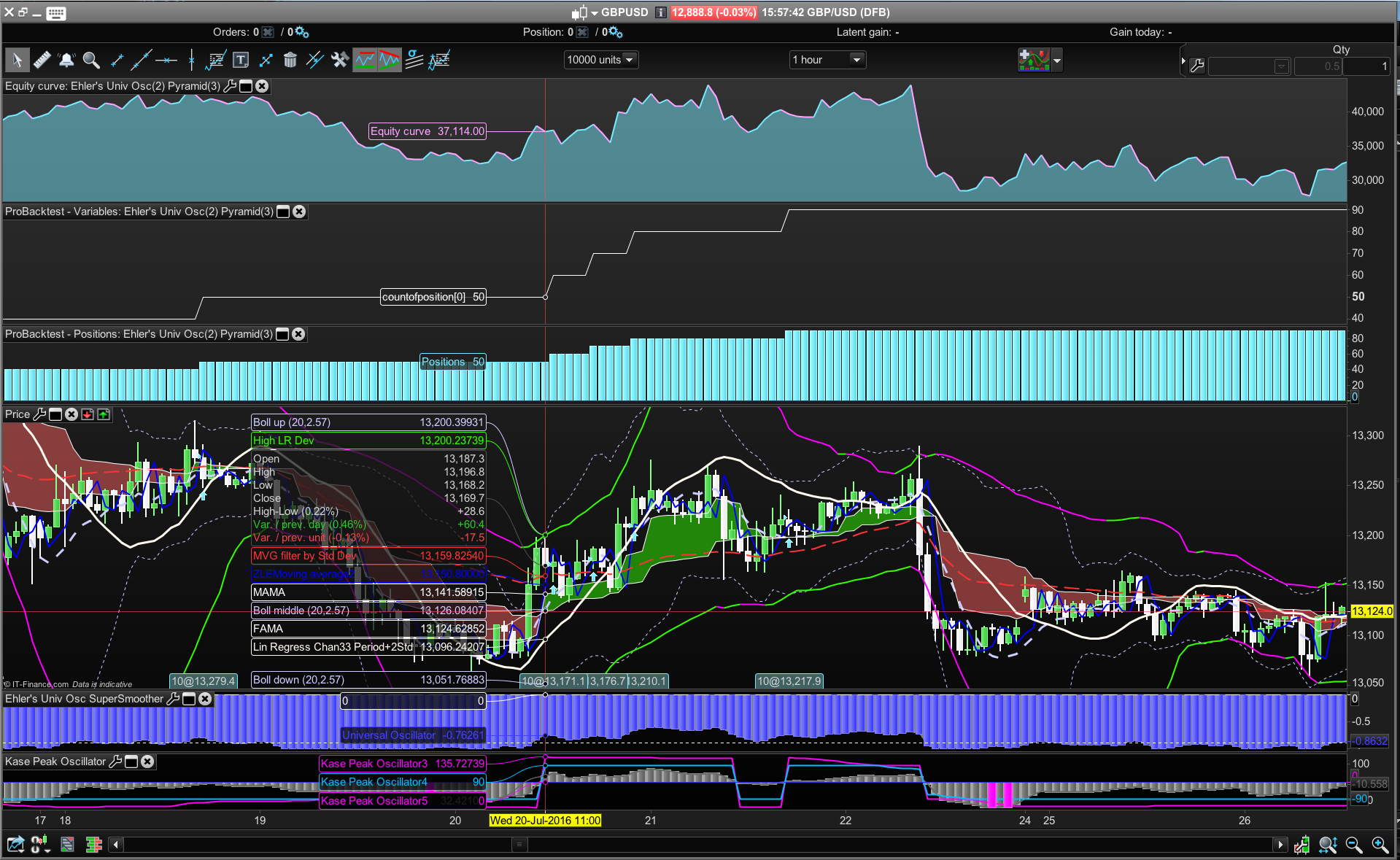
Task: Click the info icon next to GBPUSD
Action: point(660,12)
